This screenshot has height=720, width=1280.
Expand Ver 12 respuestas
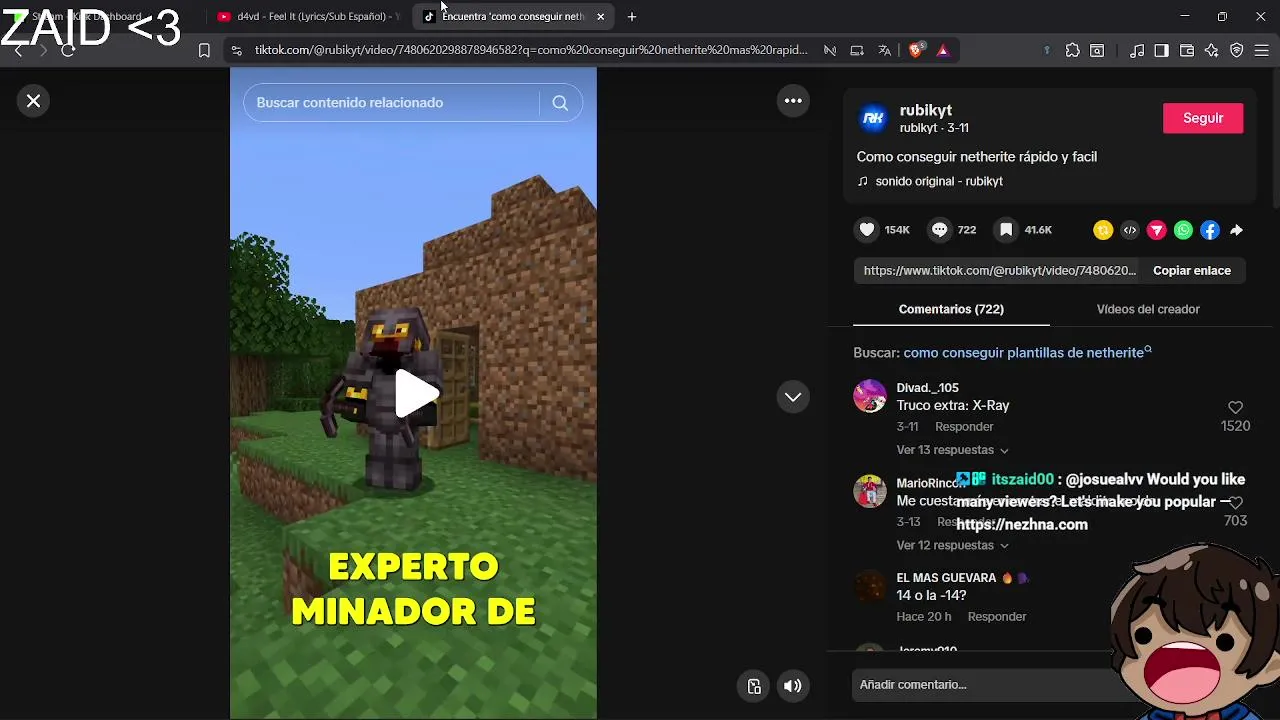pos(952,545)
